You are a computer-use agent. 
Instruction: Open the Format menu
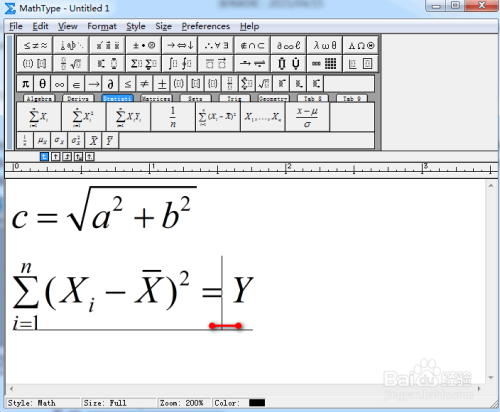click(102, 26)
